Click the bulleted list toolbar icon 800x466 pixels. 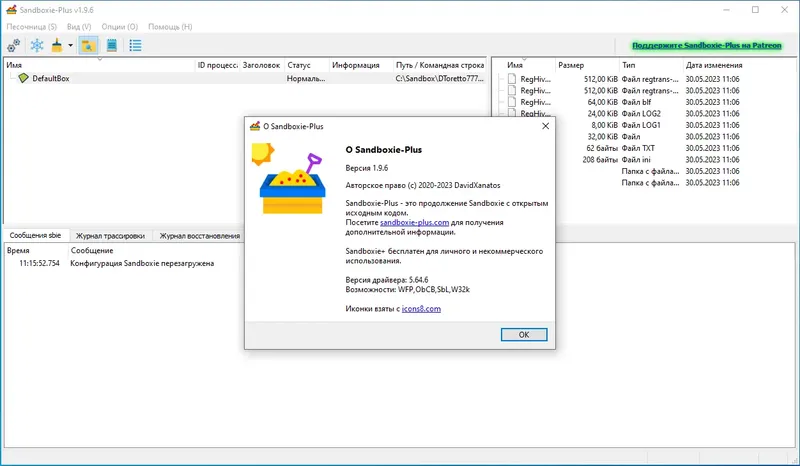(x=135, y=45)
